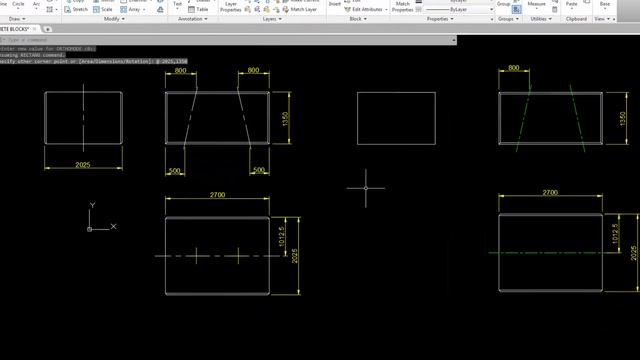Click the Match Properties tool
Screen dimensions: 640x360
click(402, 7)
